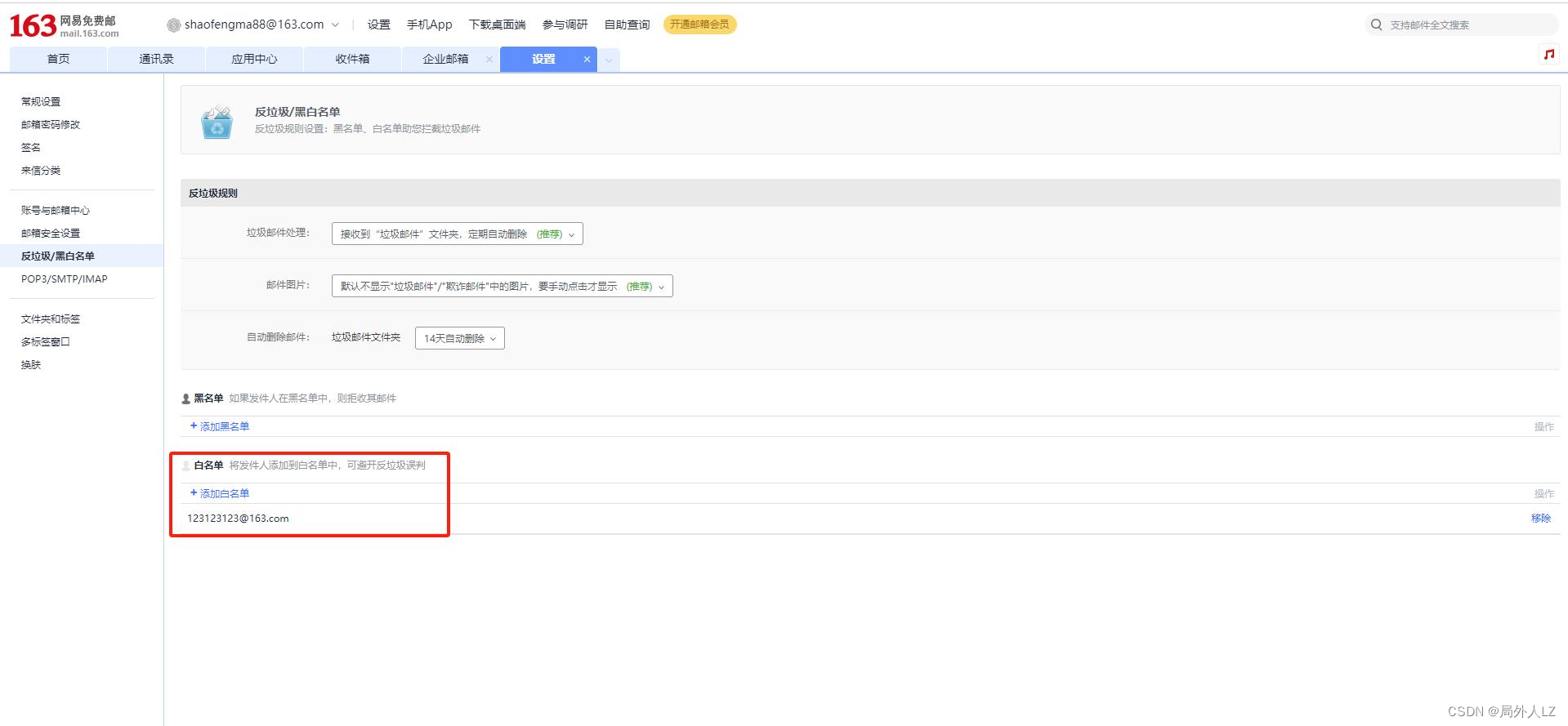
Task: Open the 邮件图片 display dropdown
Action: pyautogui.click(x=502, y=286)
